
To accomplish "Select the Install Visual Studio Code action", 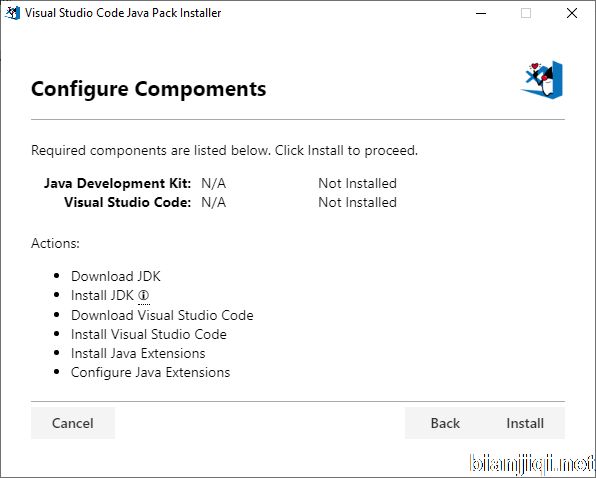I will pyautogui.click(x=149, y=334).
